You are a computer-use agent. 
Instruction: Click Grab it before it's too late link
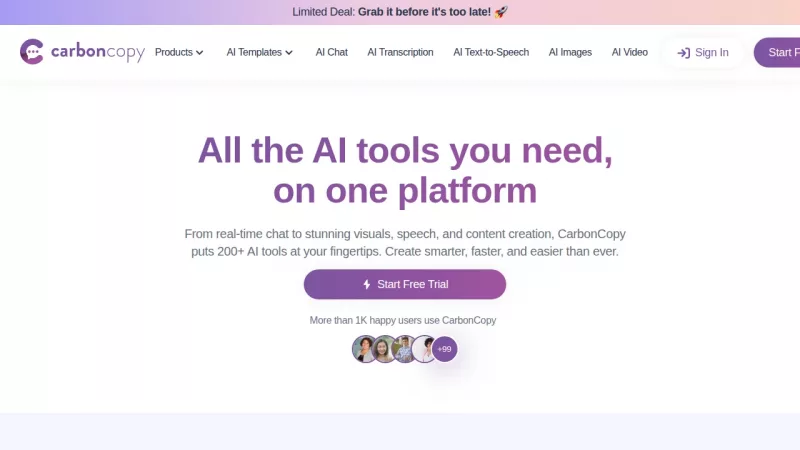(x=424, y=12)
